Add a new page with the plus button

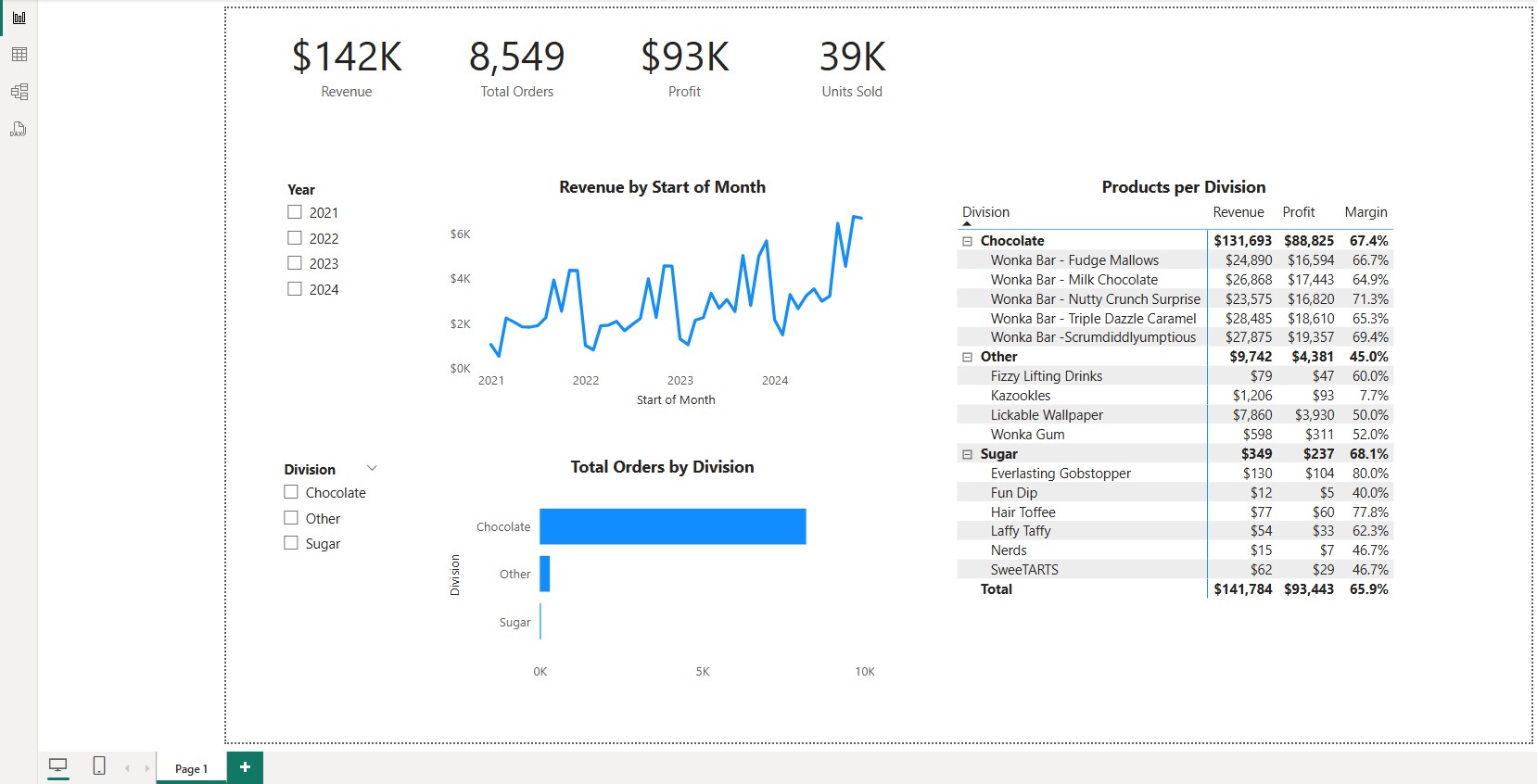(x=245, y=767)
